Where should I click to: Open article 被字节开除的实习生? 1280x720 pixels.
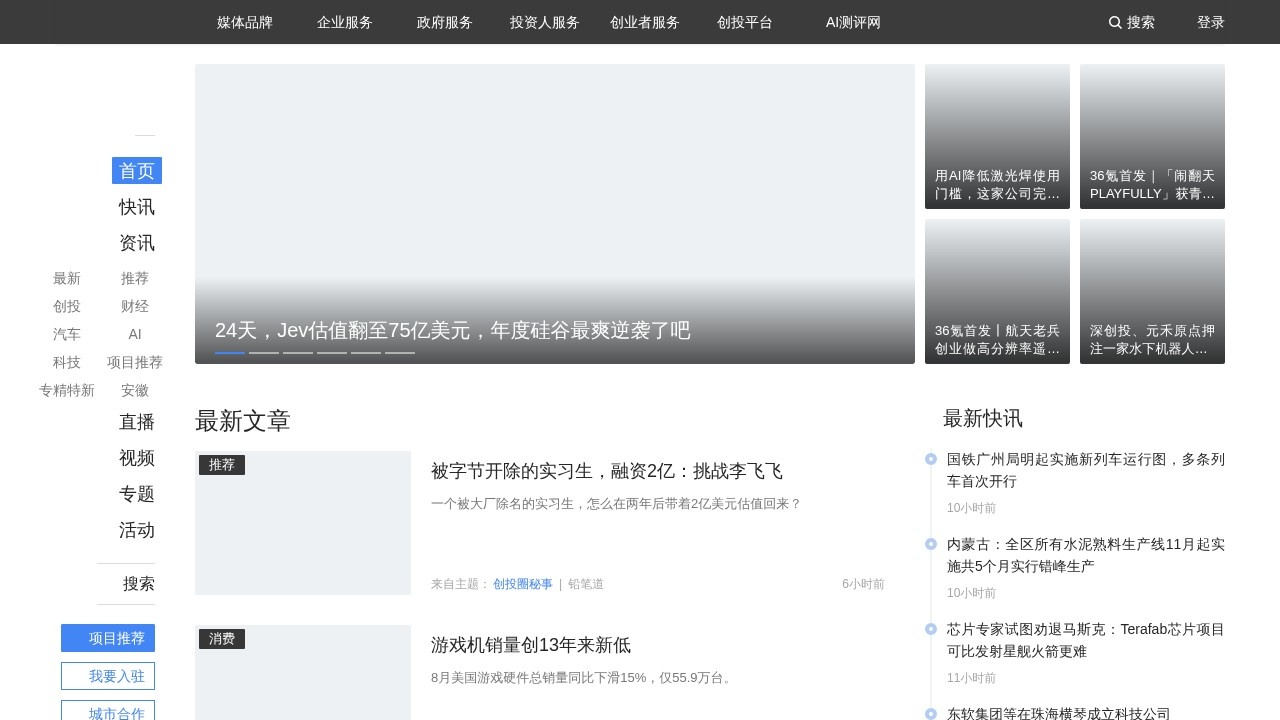click(x=607, y=471)
